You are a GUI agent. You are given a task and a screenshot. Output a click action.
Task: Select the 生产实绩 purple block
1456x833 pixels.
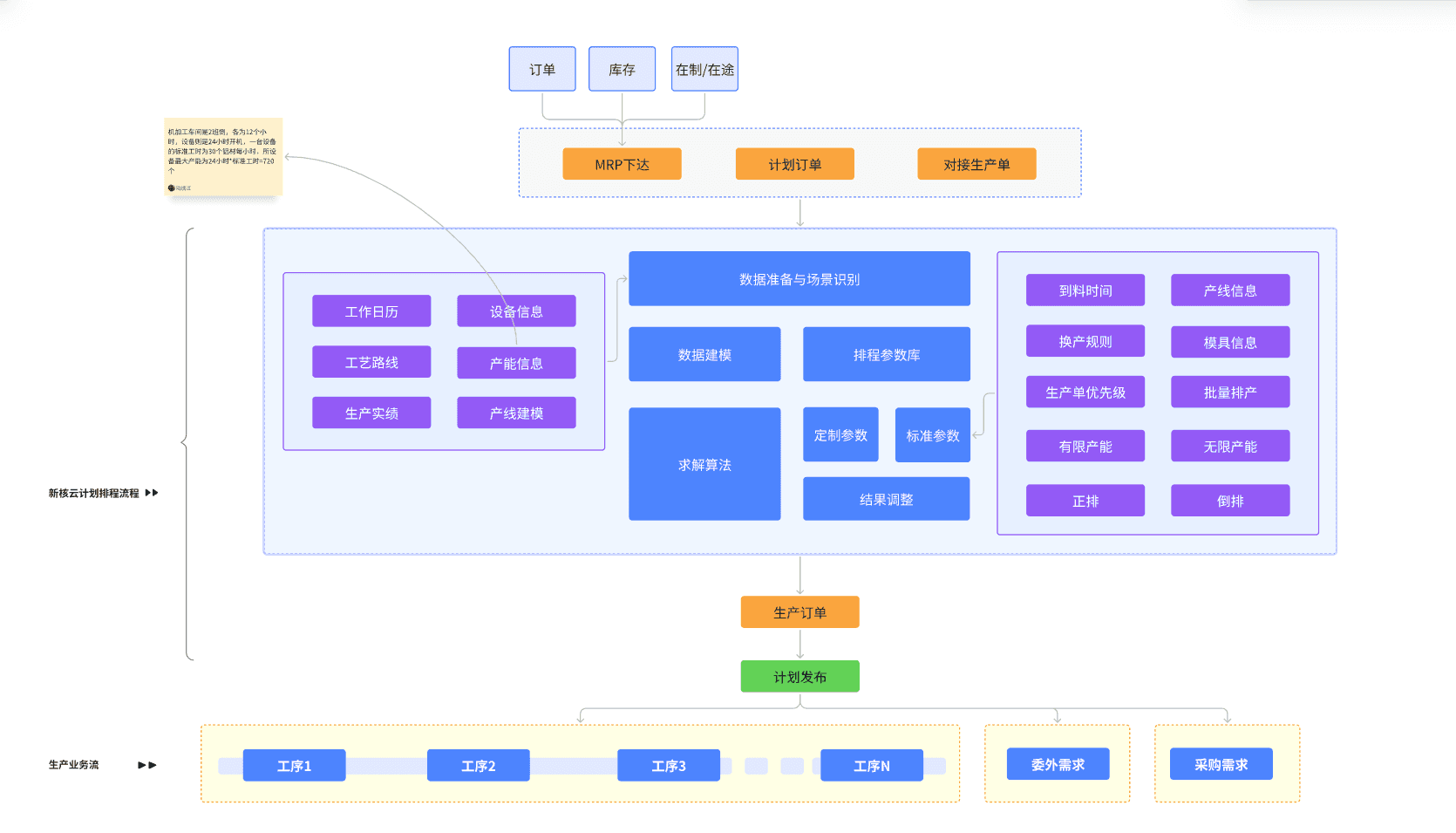pos(371,413)
